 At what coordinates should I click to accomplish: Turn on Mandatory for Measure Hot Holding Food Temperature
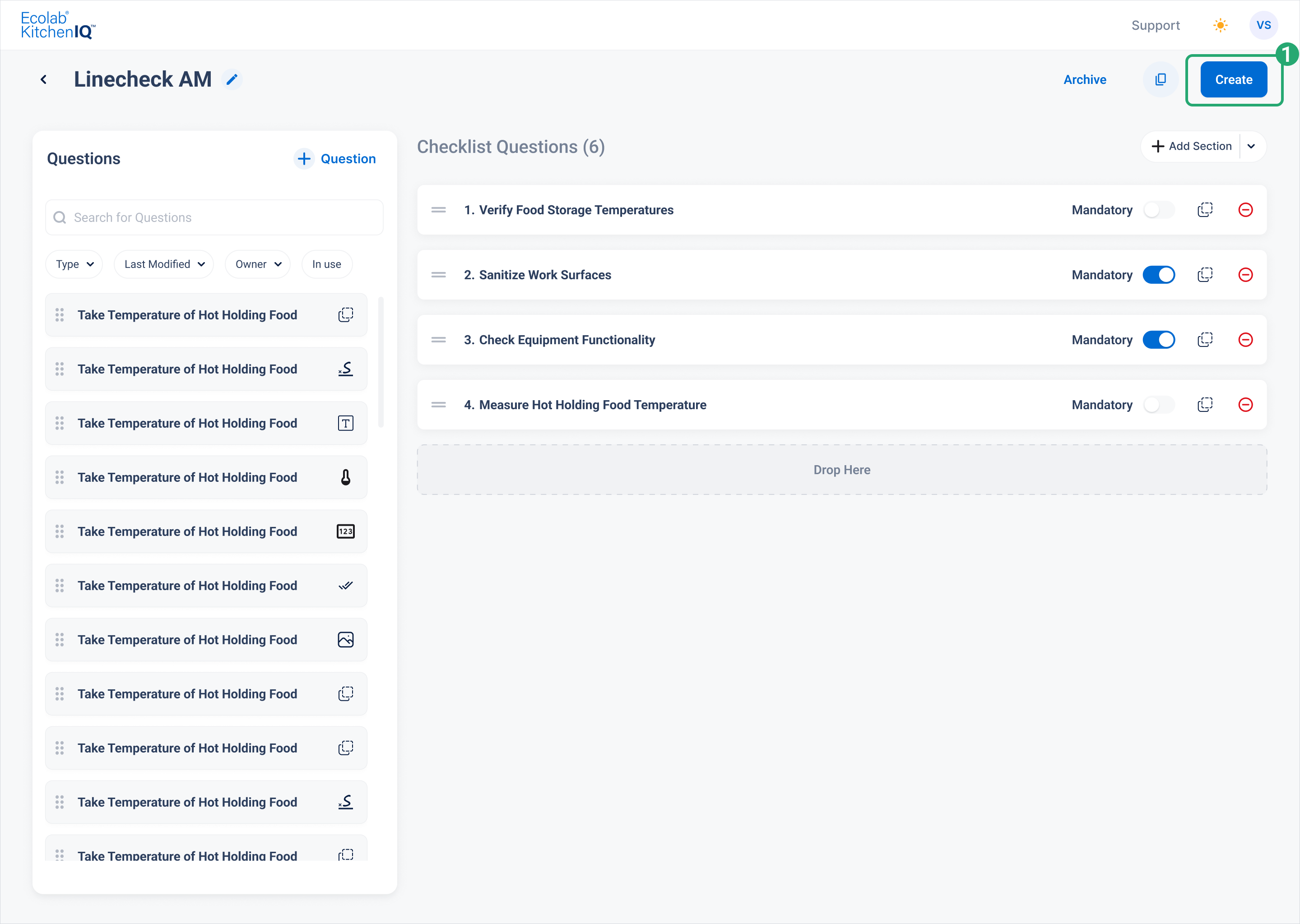tap(1159, 405)
